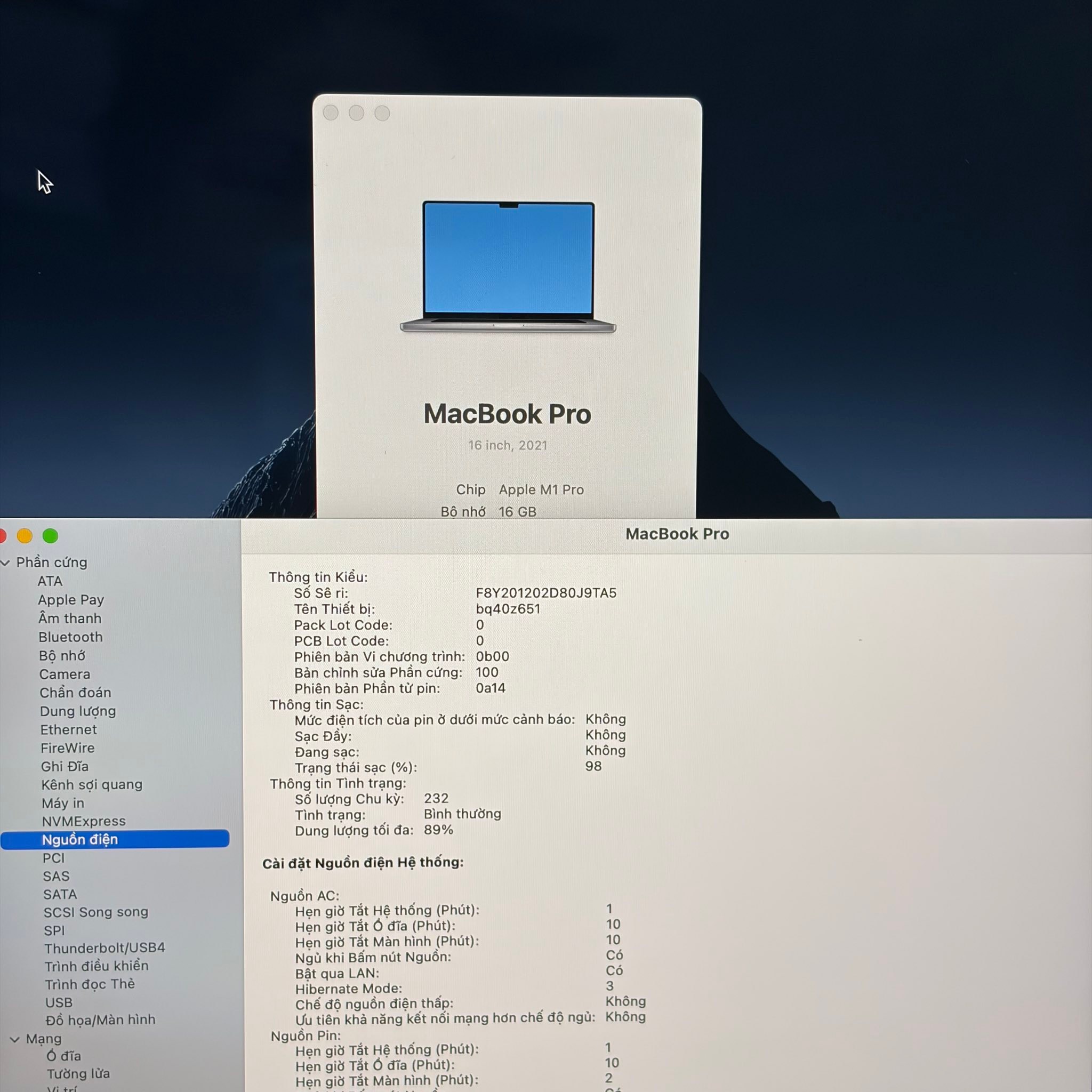The height and width of the screenshot is (1092, 1092).
Task: Open Ghi Đĩa disc burning entry
Action: point(65,766)
